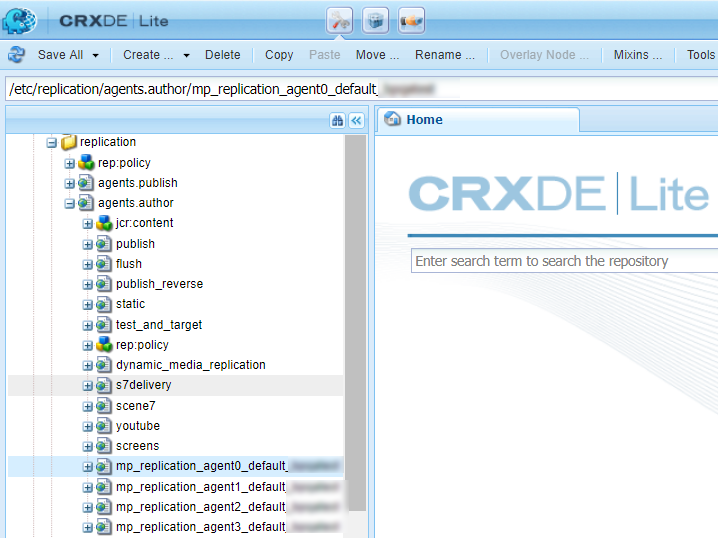
Task: Expand the publish node
Action: pos(87,245)
